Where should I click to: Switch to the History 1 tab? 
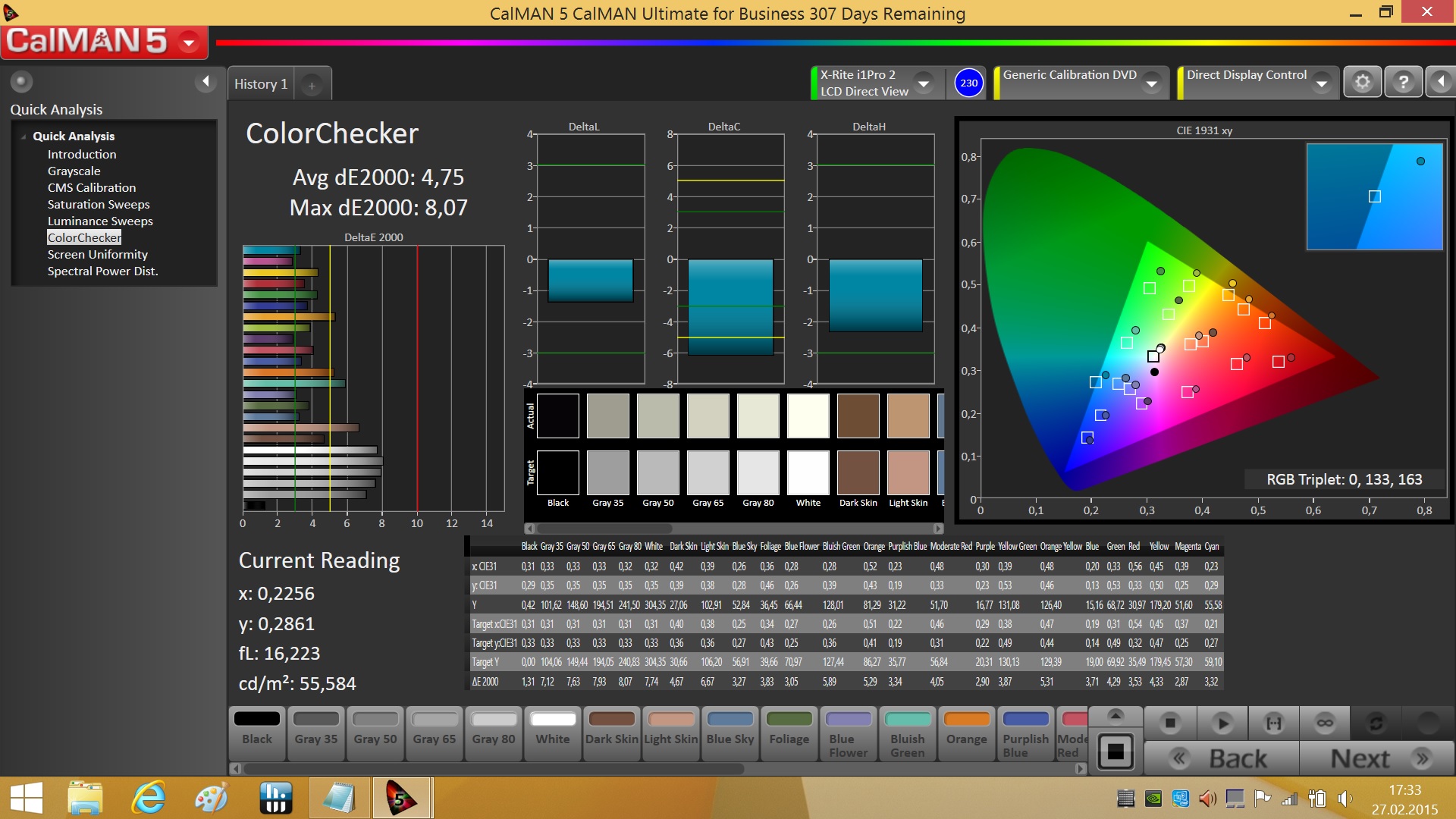coord(260,84)
